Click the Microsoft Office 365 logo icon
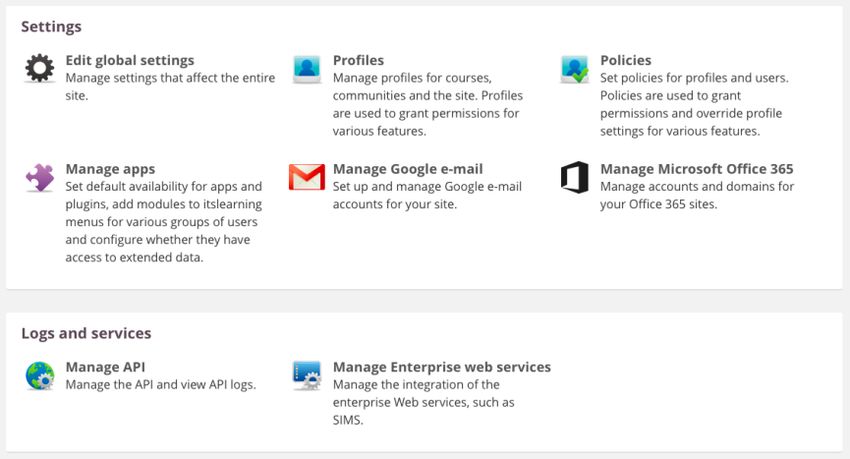This screenshot has width=850, height=459. tap(575, 177)
